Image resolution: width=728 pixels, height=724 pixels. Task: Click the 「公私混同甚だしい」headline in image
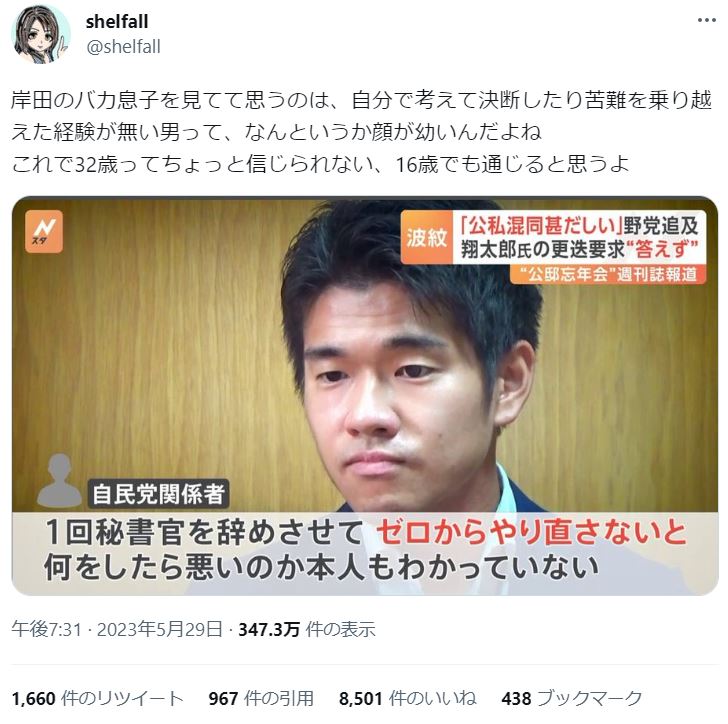click(540, 225)
